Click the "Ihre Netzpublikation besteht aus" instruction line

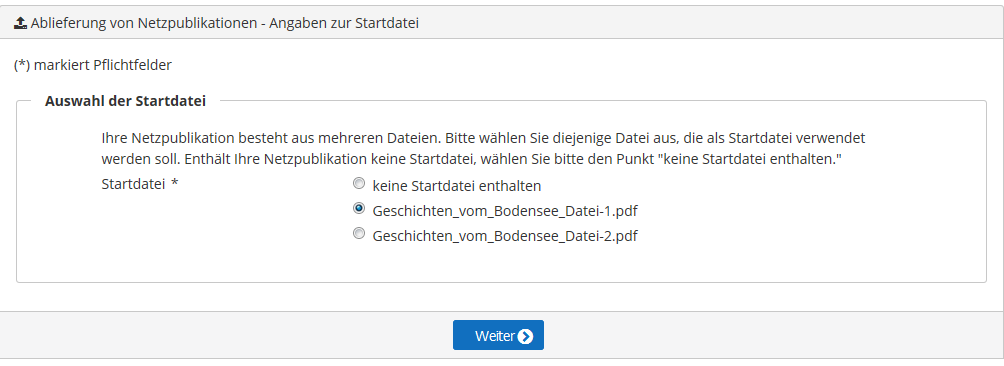coord(483,138)
